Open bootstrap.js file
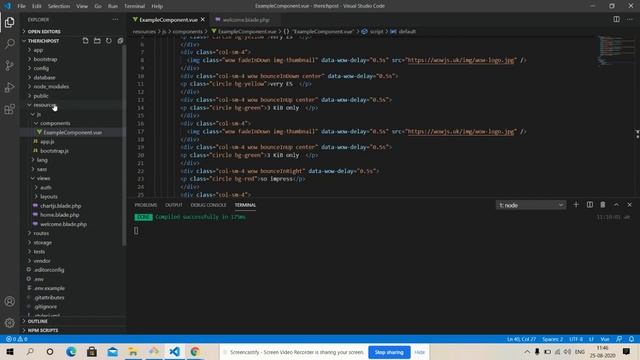Screen dimensions: 640x360 [x=54, y=151]
